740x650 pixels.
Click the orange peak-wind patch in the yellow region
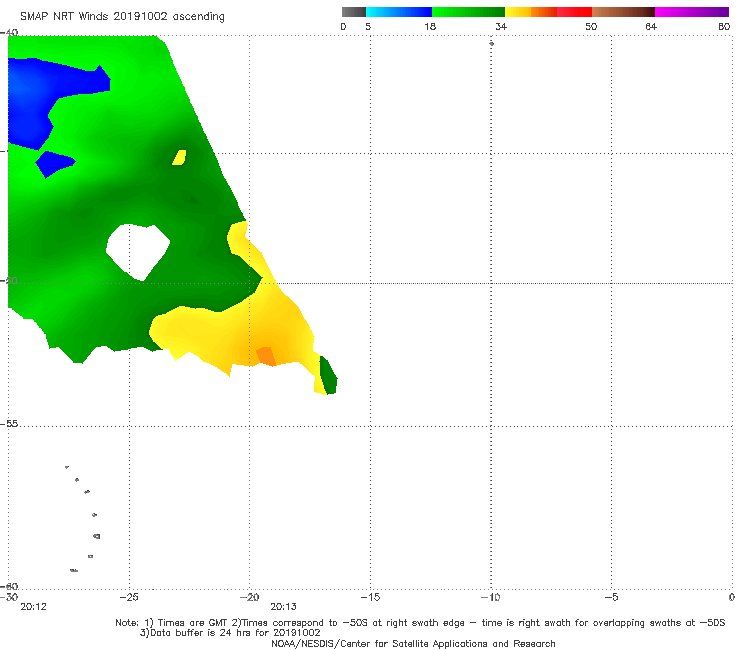(x=266, y=356)
